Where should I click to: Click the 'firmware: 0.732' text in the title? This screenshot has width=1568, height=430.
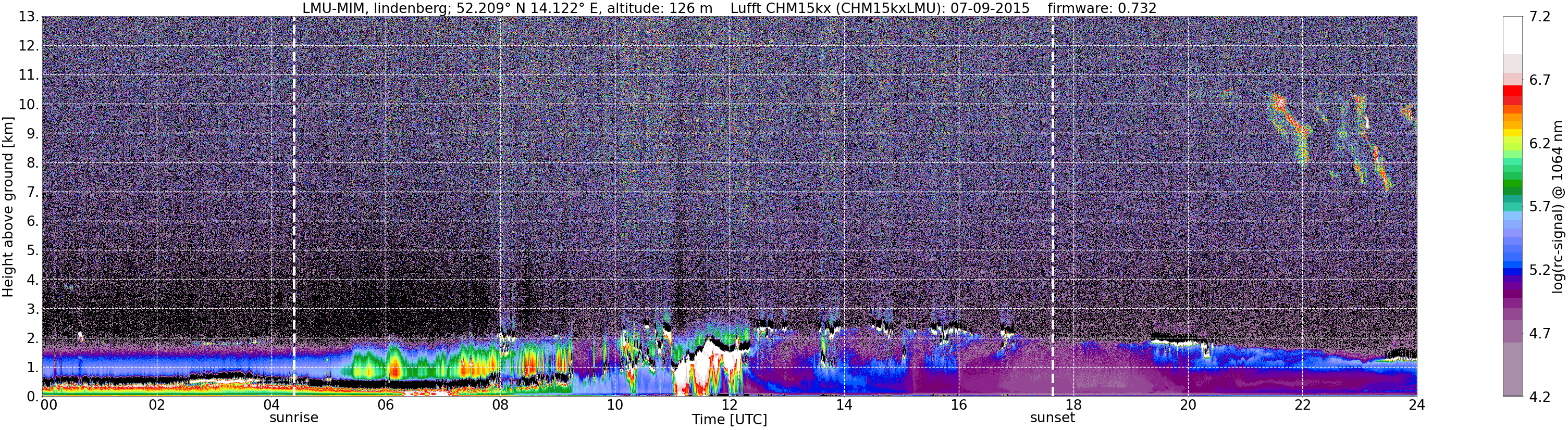point(1102,8)
